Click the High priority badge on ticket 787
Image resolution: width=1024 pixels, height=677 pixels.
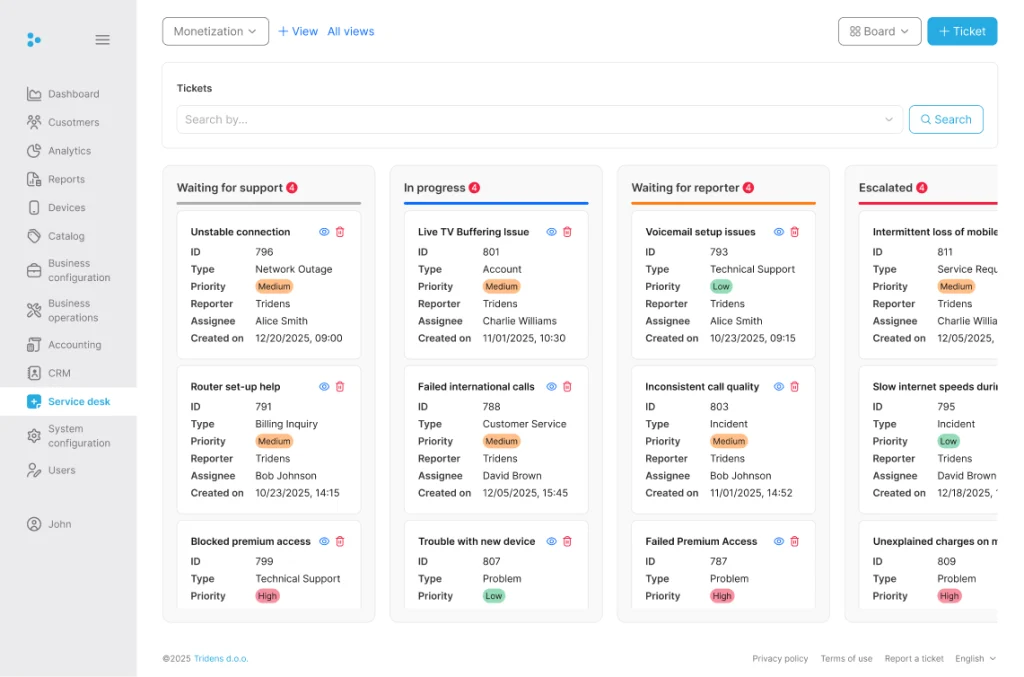[722, 596]
